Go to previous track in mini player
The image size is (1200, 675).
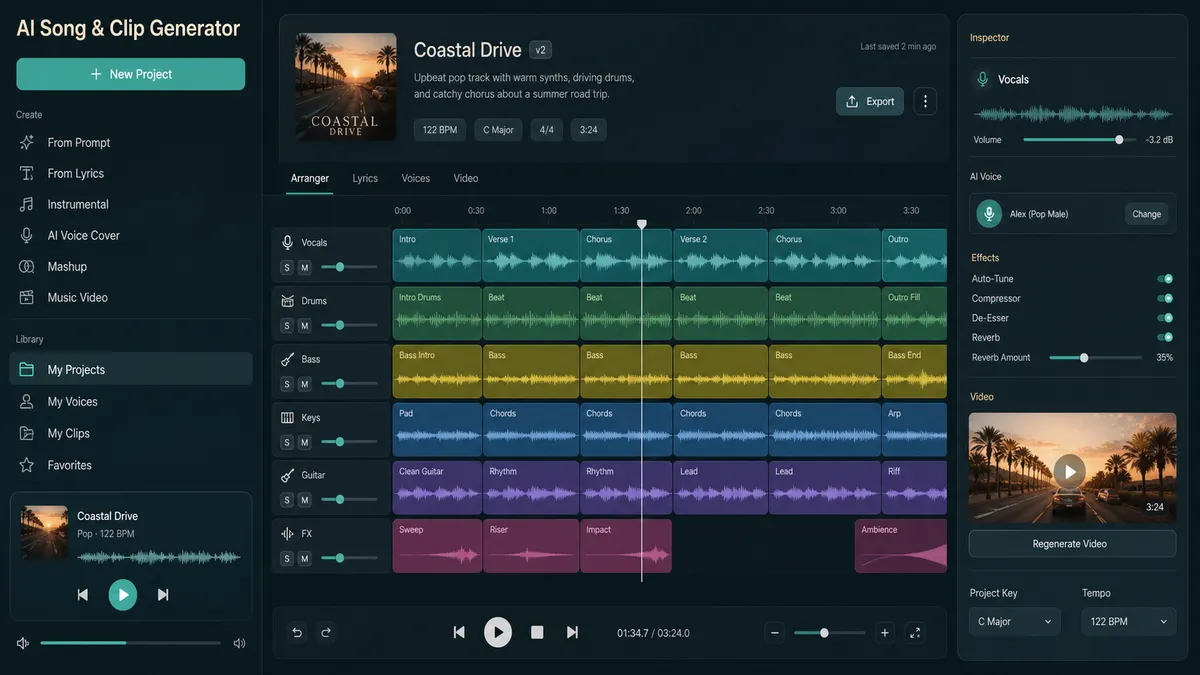click(83, 595)
